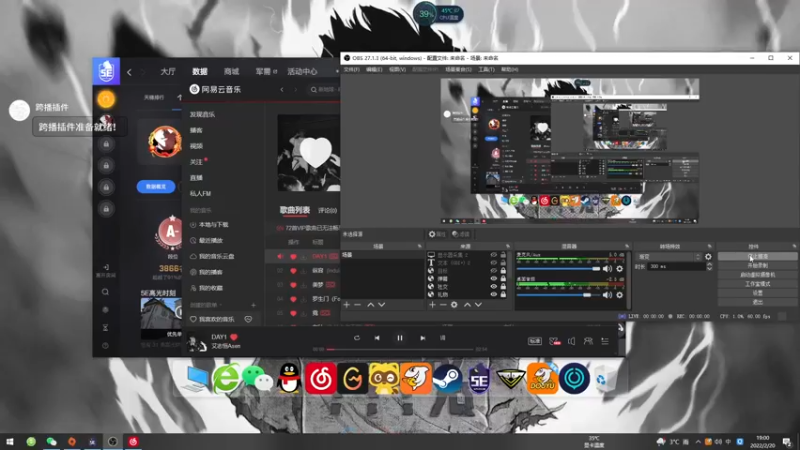Show hidden system tray icons chevron
This screenshot has width=800, height=450.
(x=697, y=442)
